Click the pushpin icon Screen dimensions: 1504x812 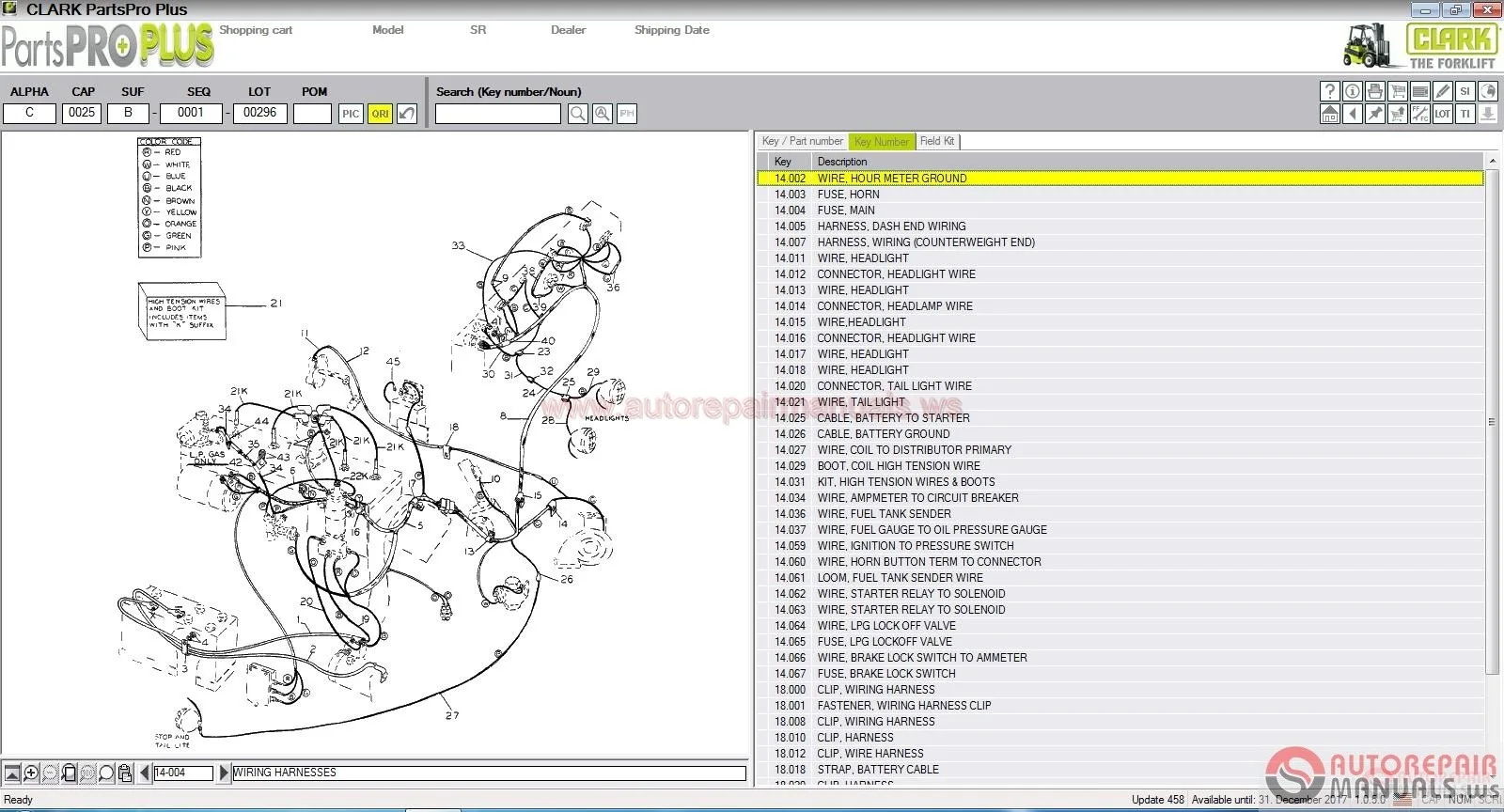coord(1375,114)
